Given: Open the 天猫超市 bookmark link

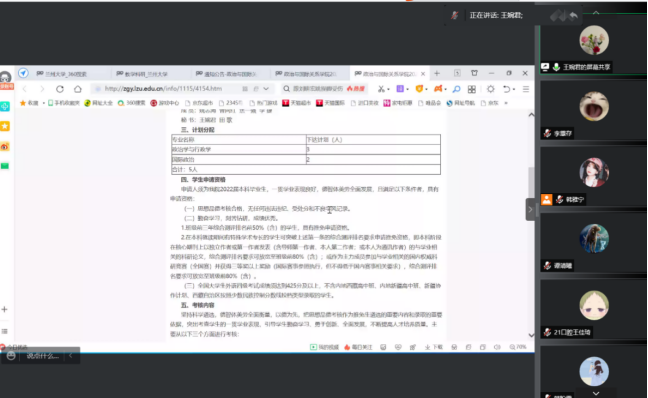Looking at the screenshot, I should click(x=297, y=103).
